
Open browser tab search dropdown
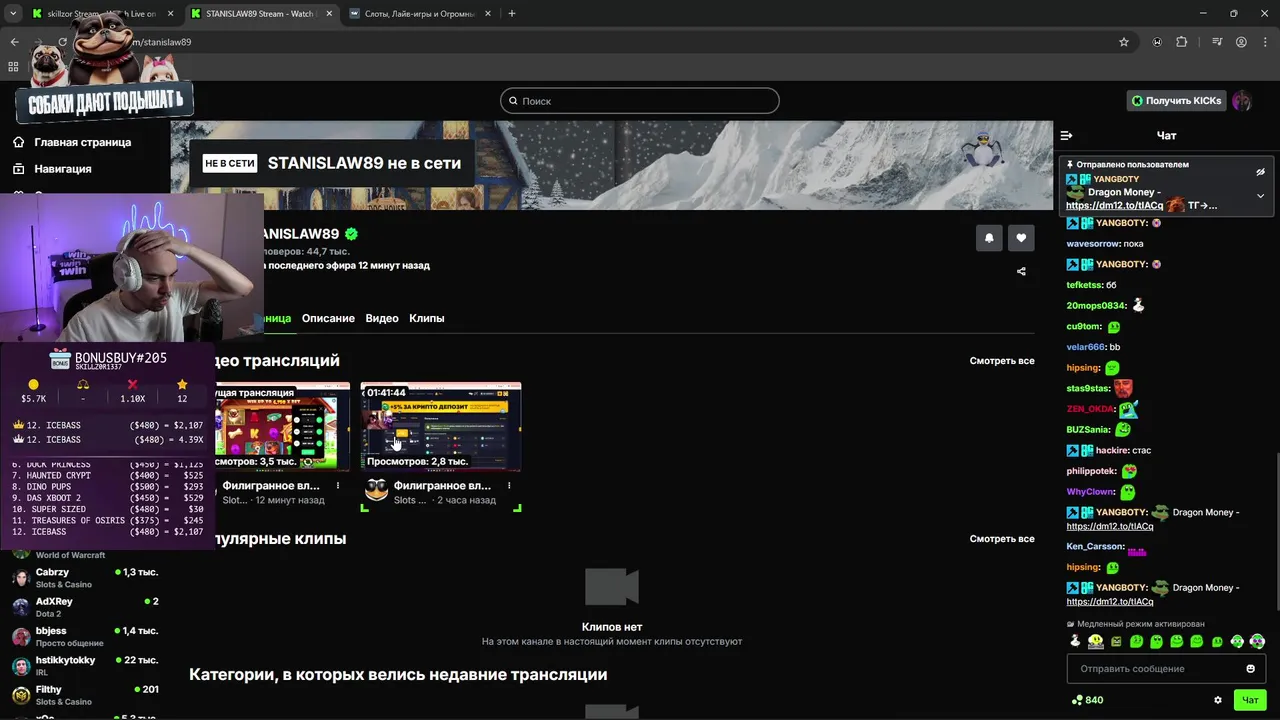point(13,14)
